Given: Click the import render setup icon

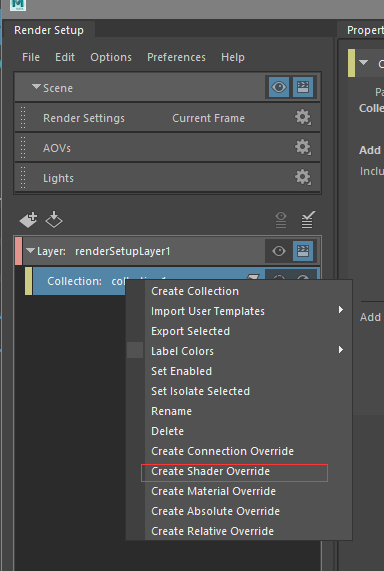Looking at the screenshot, I should 54,220.
